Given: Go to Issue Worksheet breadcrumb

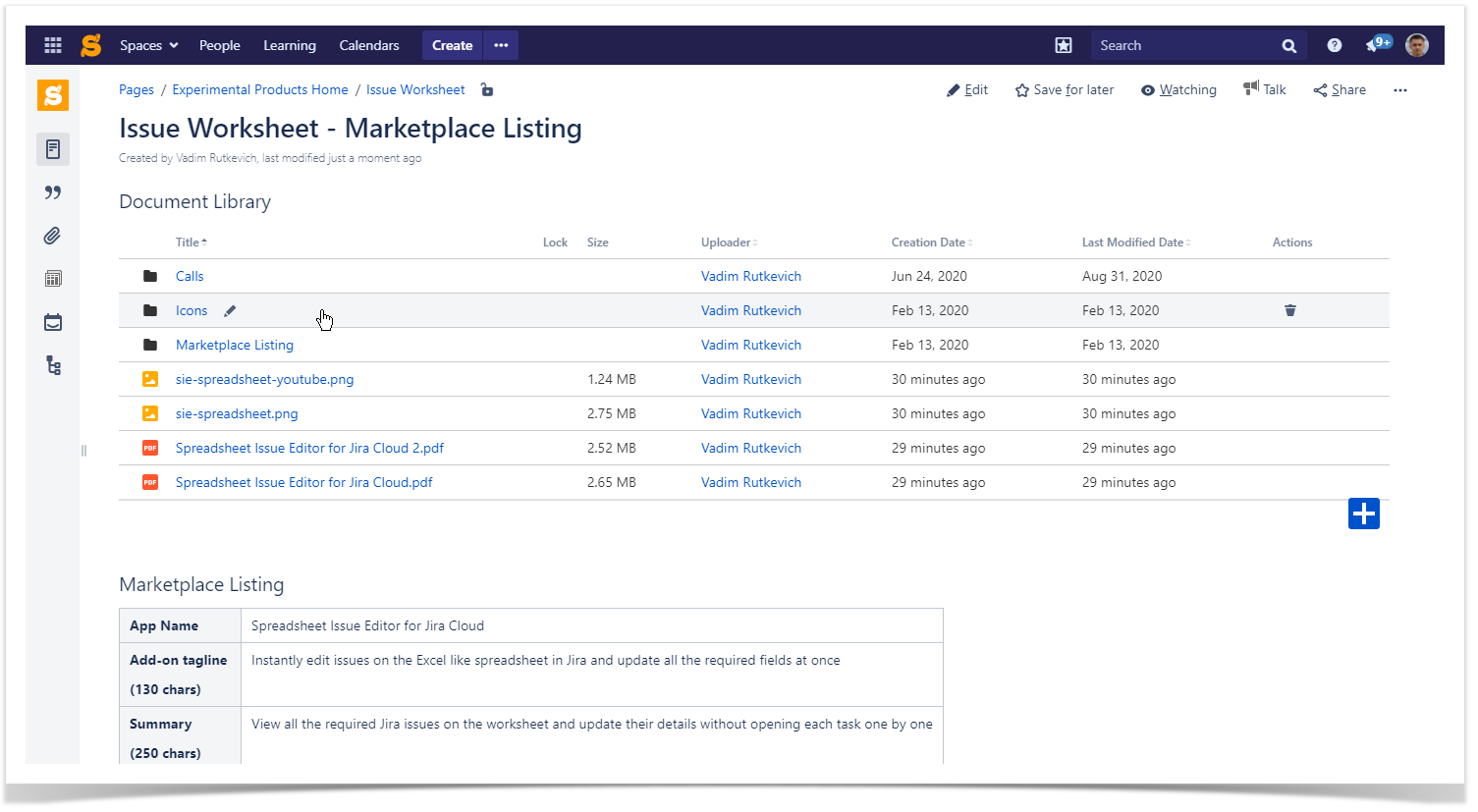Looking at the screenshot, I should coord(415,89).
